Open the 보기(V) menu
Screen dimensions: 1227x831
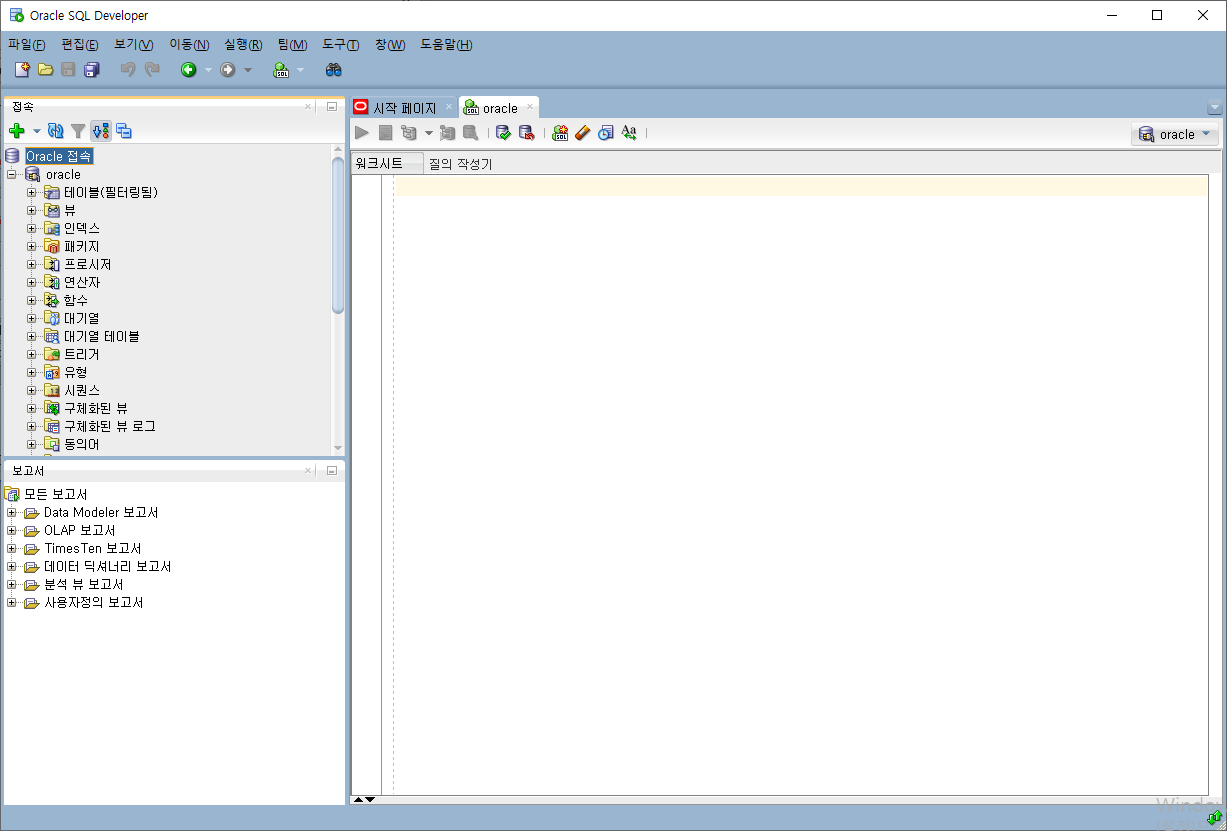tap(134, 45)
